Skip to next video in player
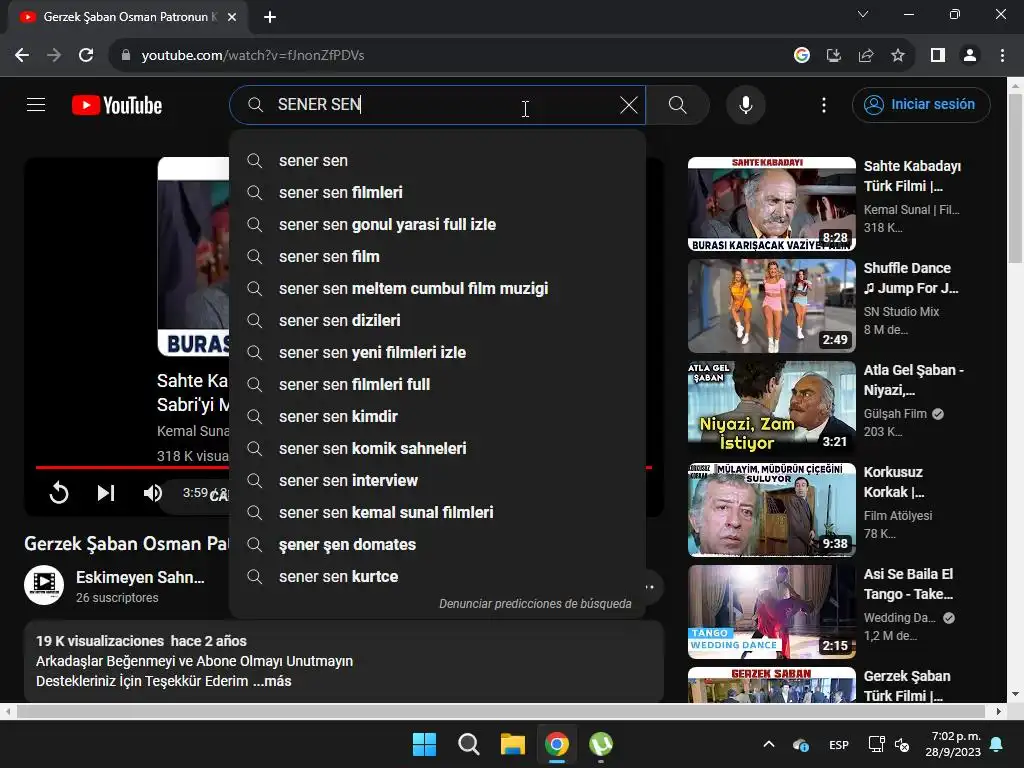The image size is (1024, 768). (106, 492)
